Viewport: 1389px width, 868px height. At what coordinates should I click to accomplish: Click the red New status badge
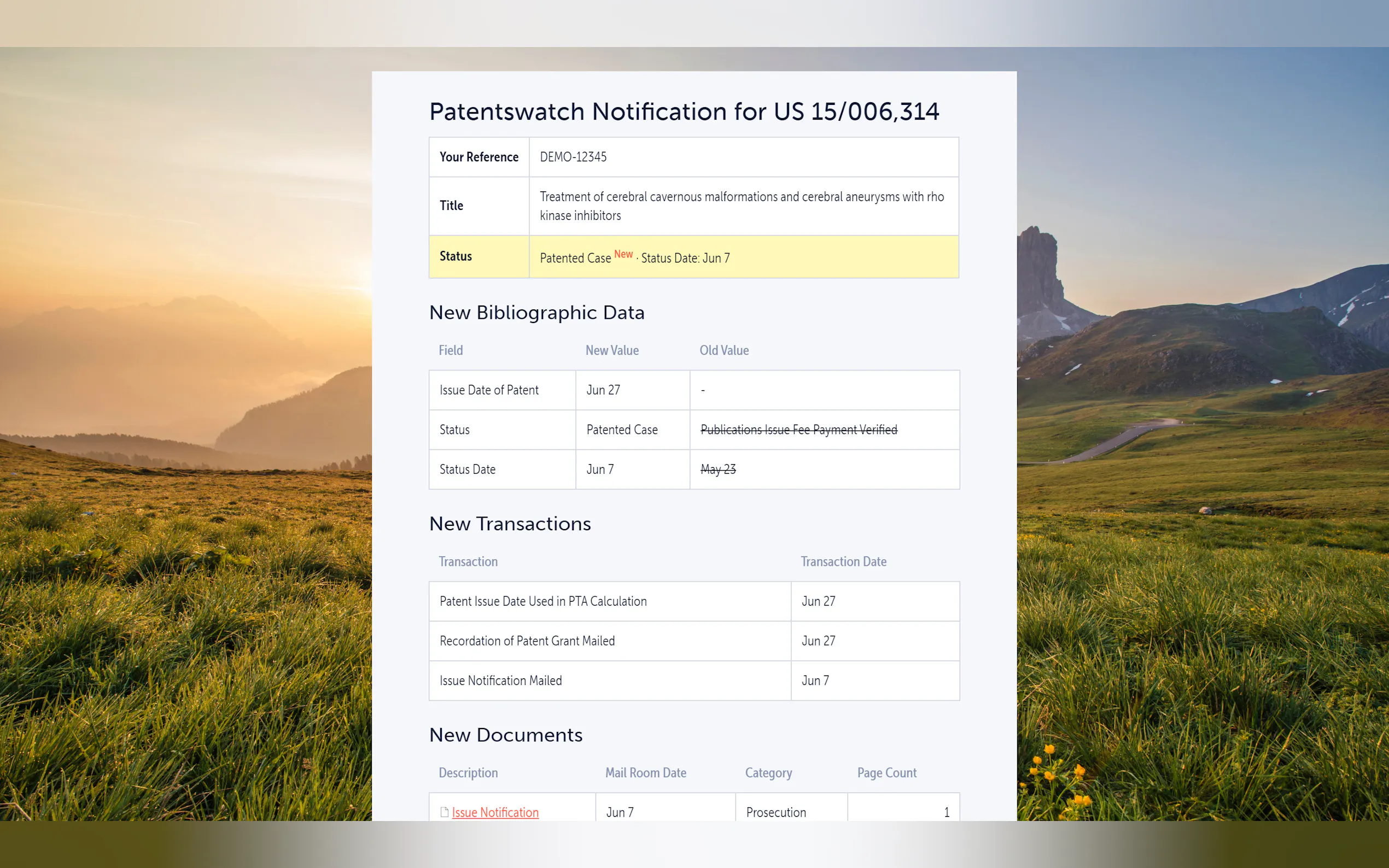pyautogui.click(x=623, y=254)
